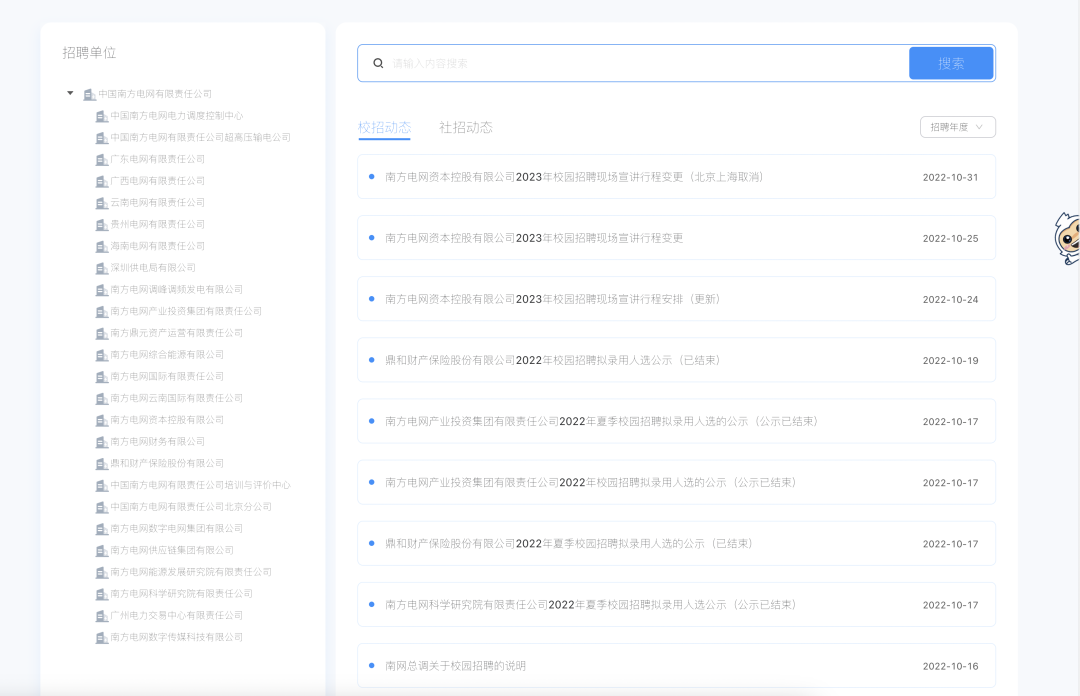Collapse the 中国南方电网有限责任公司 tree triangle
Screen dimensions: 1080x696
[x=70, y=93]
